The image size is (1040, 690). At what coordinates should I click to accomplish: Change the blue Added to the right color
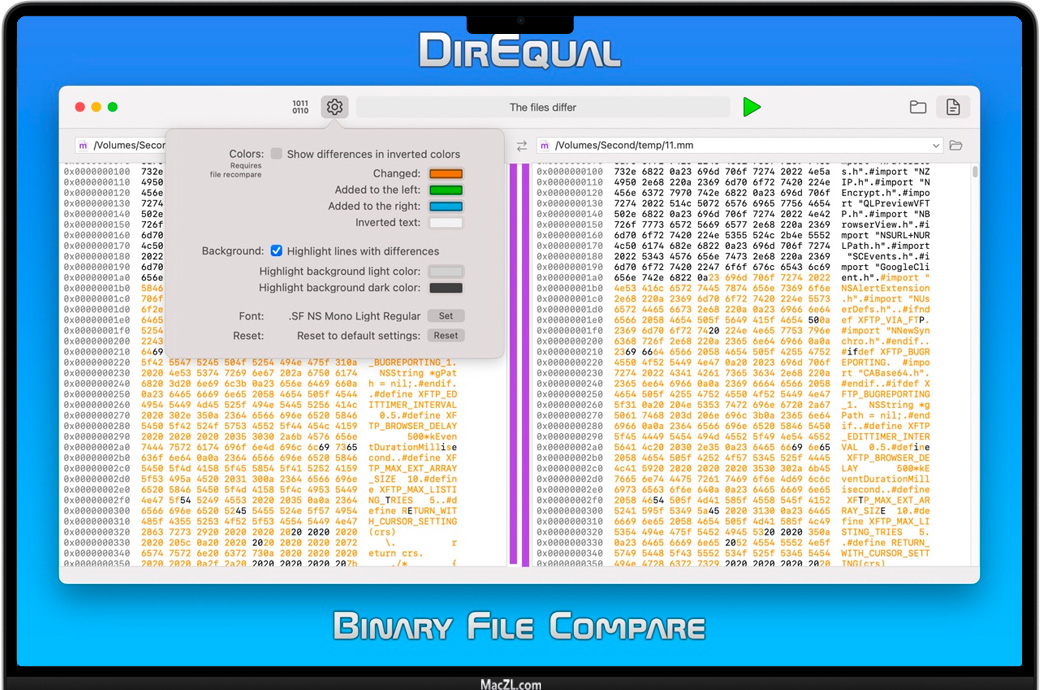pyautogui.click(x=446, y=206)
